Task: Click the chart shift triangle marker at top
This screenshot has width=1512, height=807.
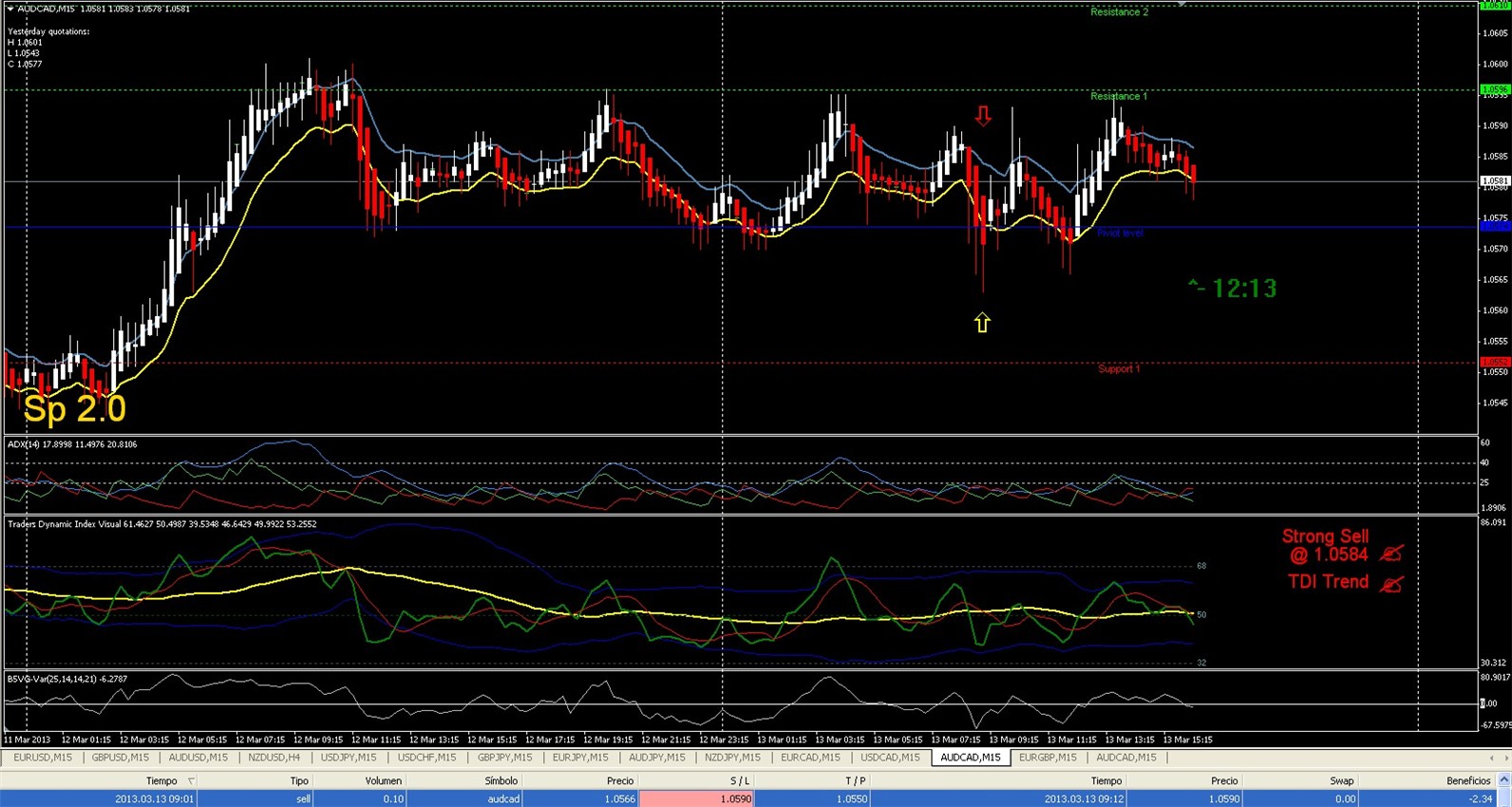Action: point(1182,4)
